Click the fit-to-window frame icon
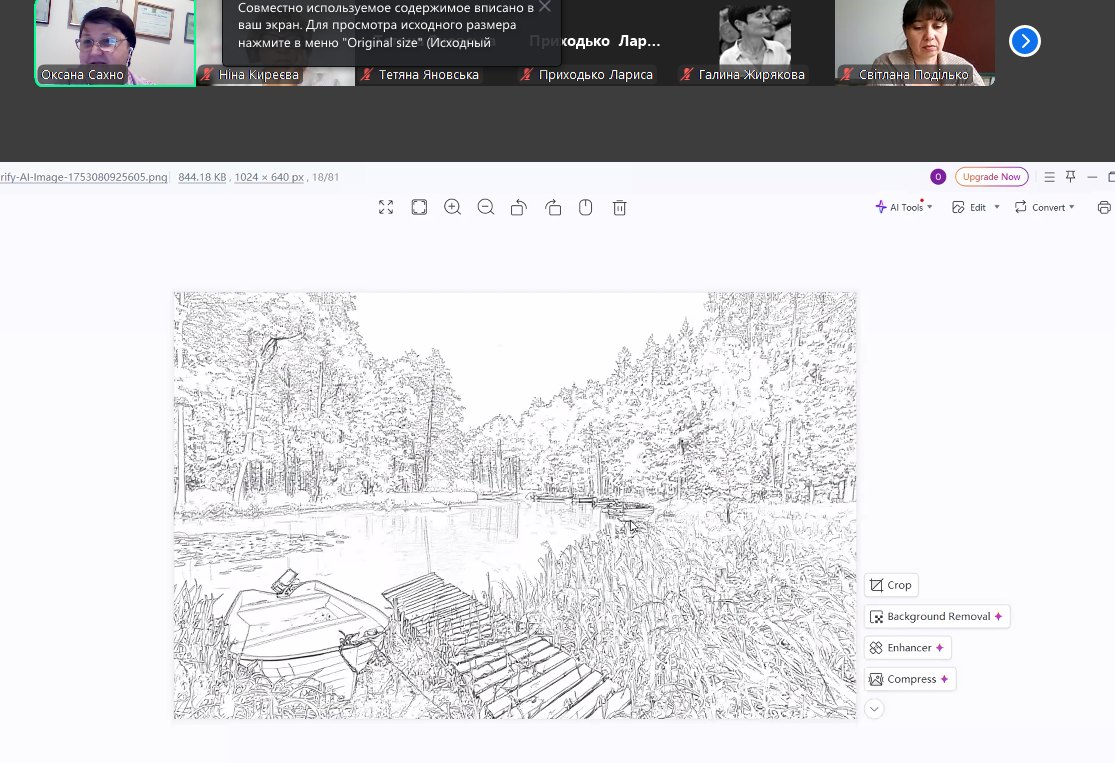1115x763 pixels. 419,207
